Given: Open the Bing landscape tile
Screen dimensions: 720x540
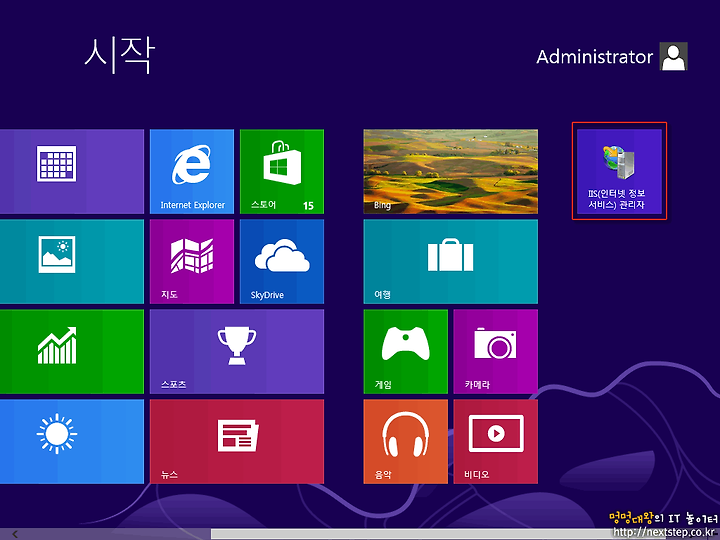Looking at the screenshot, I should click(450, 171).
